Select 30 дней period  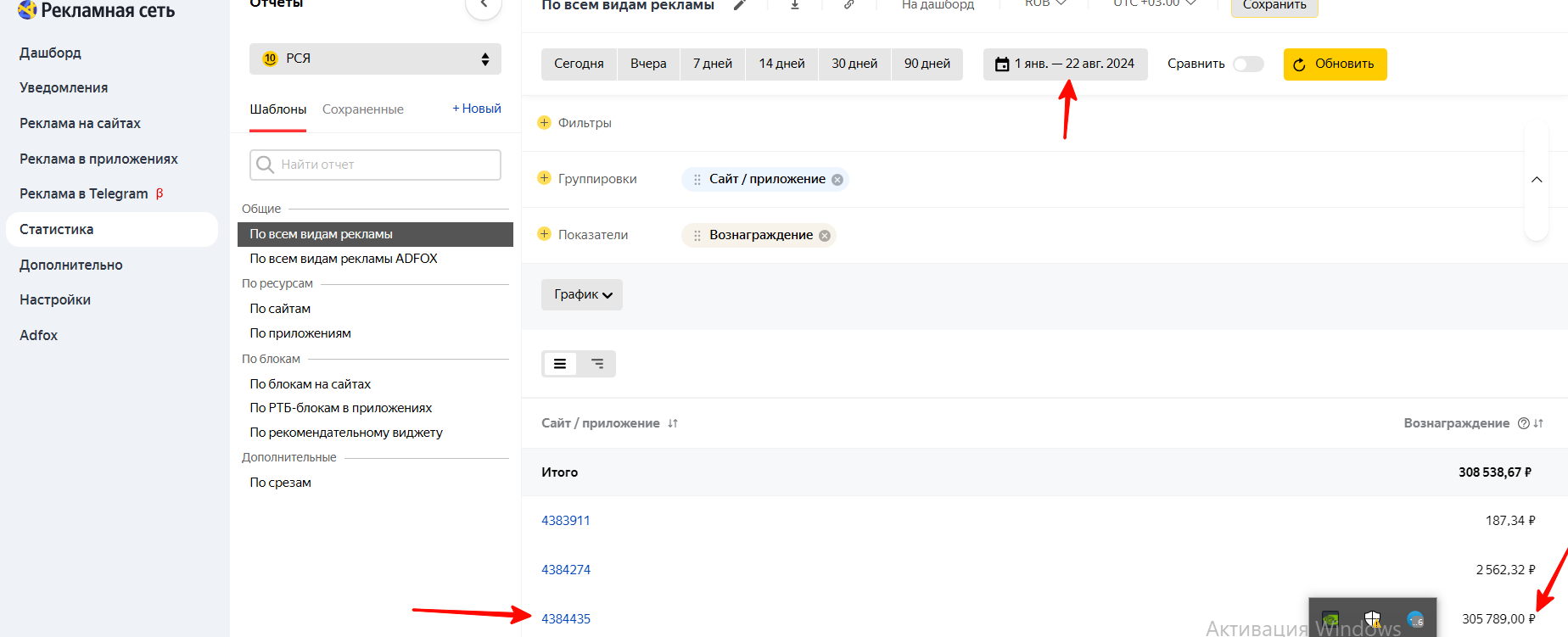pos(854,64)
